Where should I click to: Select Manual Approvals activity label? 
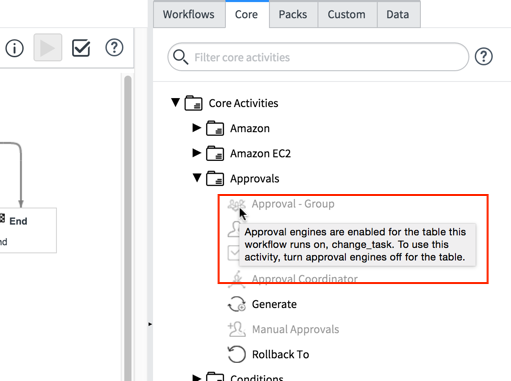pos(296,330)
